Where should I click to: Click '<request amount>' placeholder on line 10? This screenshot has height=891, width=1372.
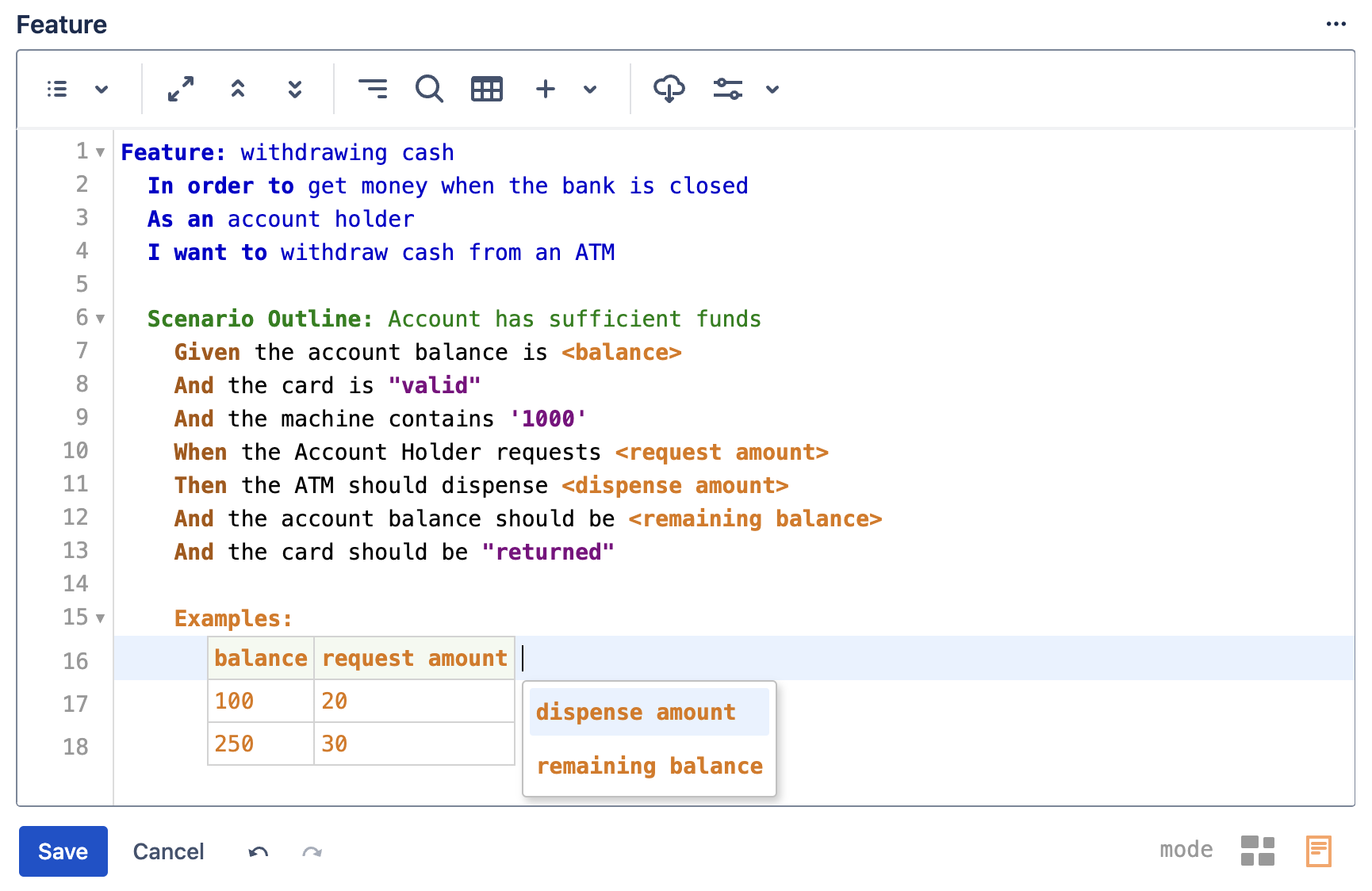click(x=722, y=452)
